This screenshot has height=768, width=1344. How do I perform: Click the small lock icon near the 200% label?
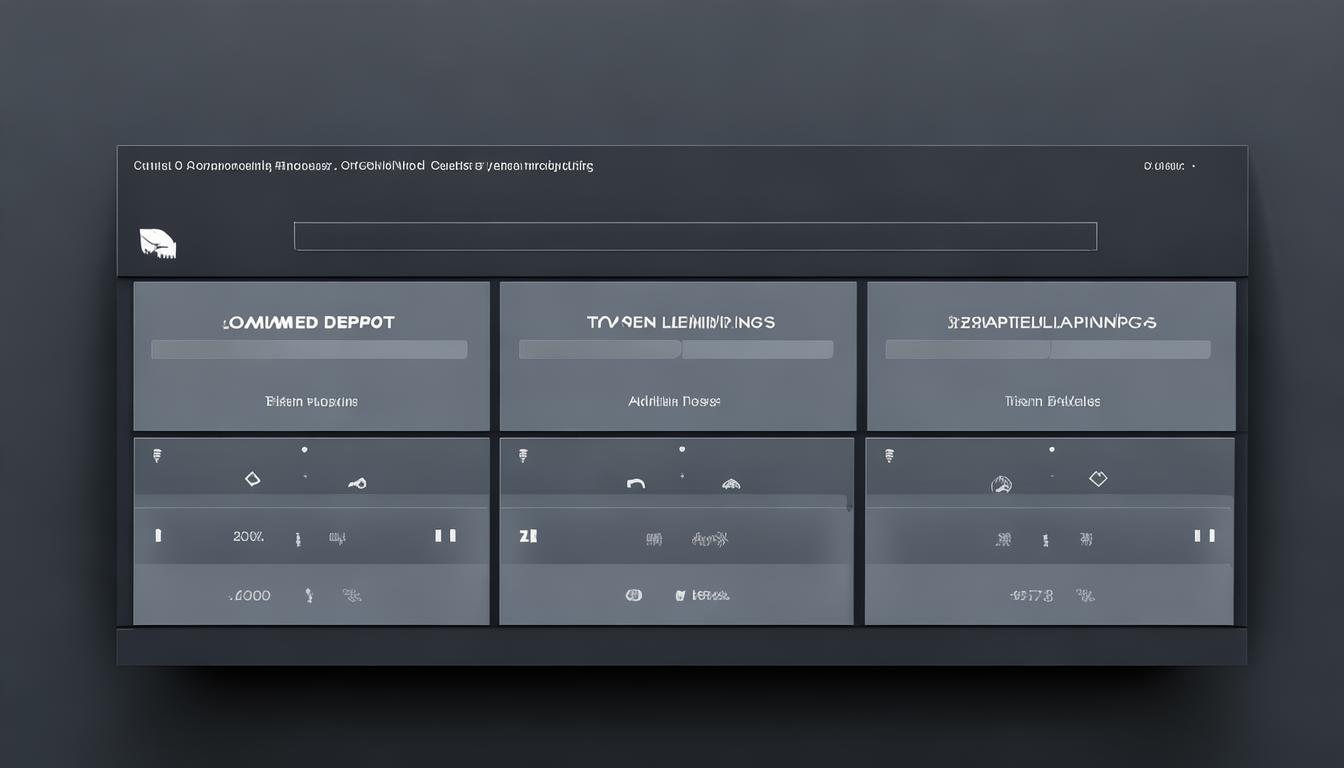[x=297, y=537]
